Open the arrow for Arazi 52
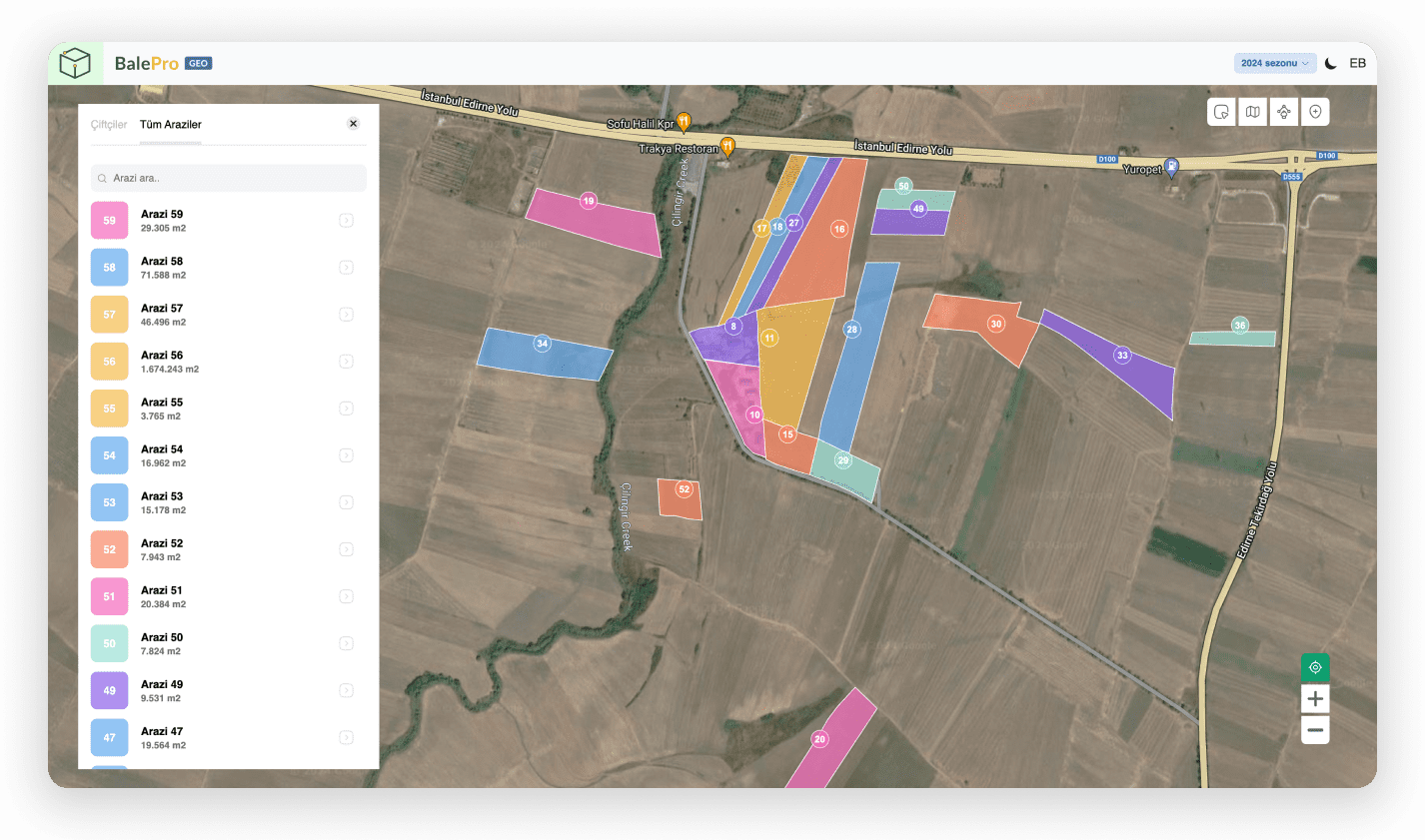Image resolution: width=1425 pixels, height=840 pixels. pos(346,549)
